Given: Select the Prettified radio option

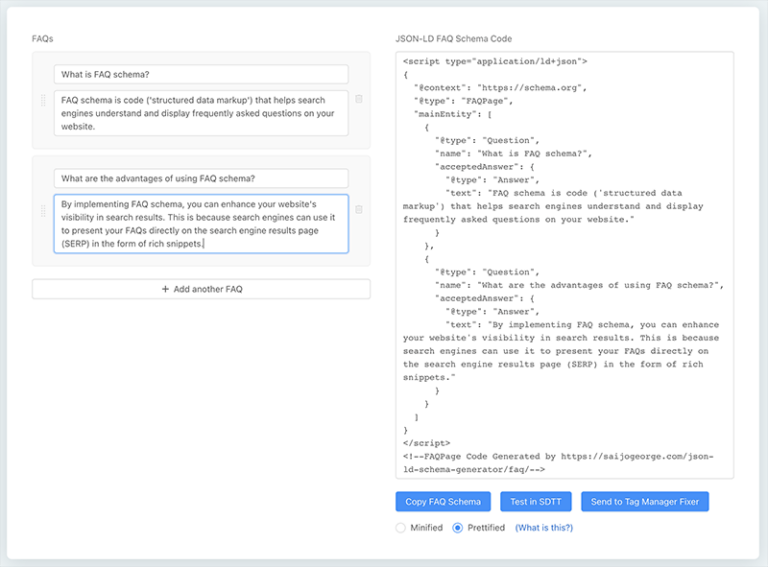Looking at the screenshot, I should 457,528.
